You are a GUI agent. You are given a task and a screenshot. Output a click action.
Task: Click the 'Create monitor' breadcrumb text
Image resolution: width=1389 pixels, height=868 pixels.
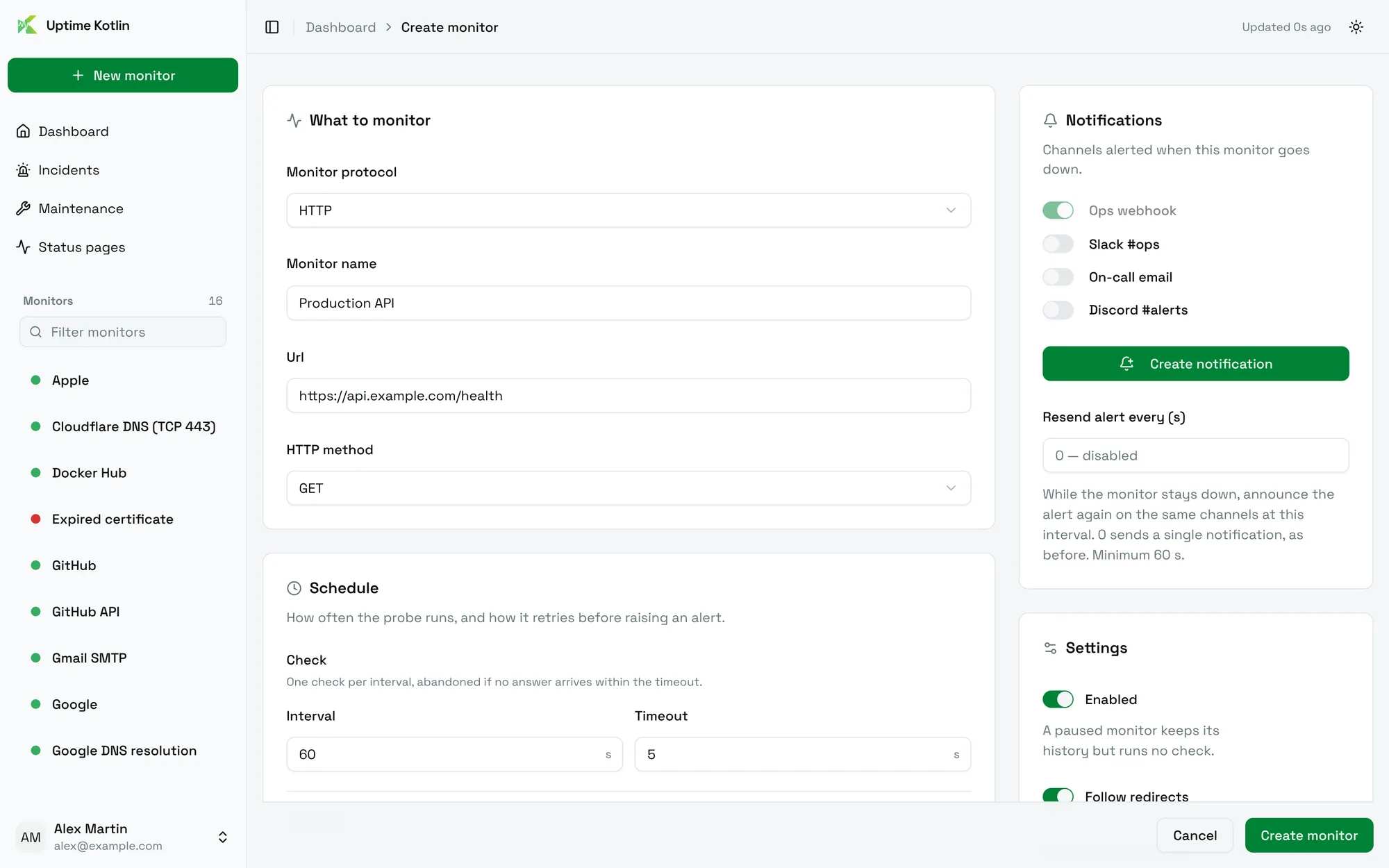click(x=449, y=27)
